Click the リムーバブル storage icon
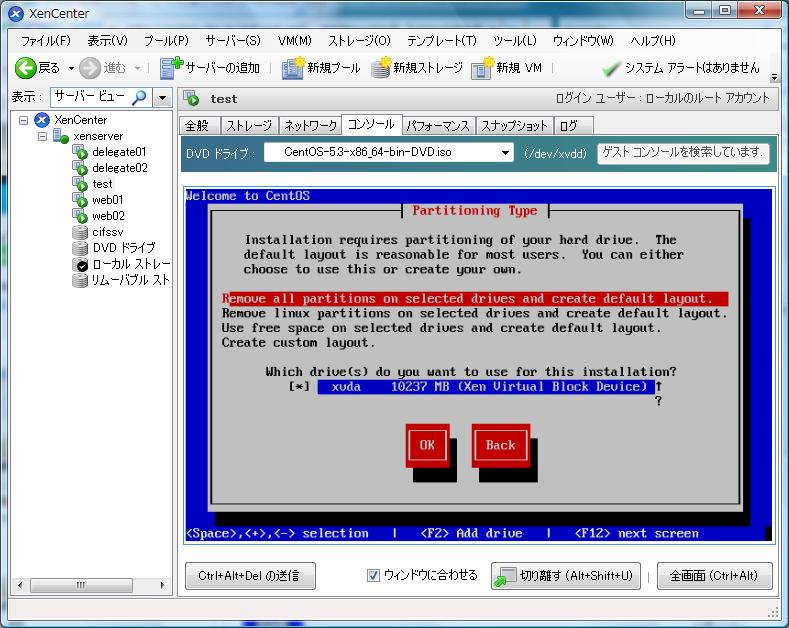789x628 pixels. [80, 280]
